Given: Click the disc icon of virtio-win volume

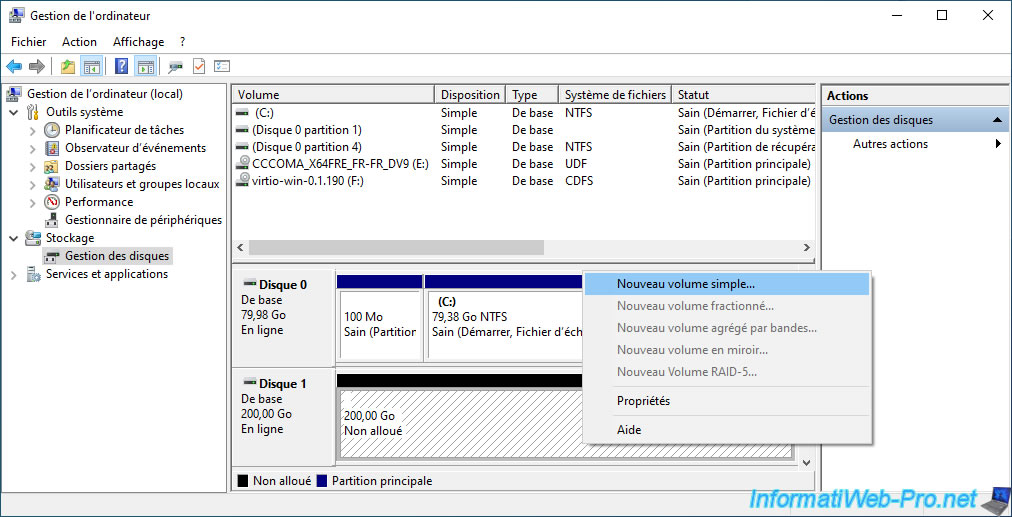Looking at the screenshot, I should tap(243, 180).
